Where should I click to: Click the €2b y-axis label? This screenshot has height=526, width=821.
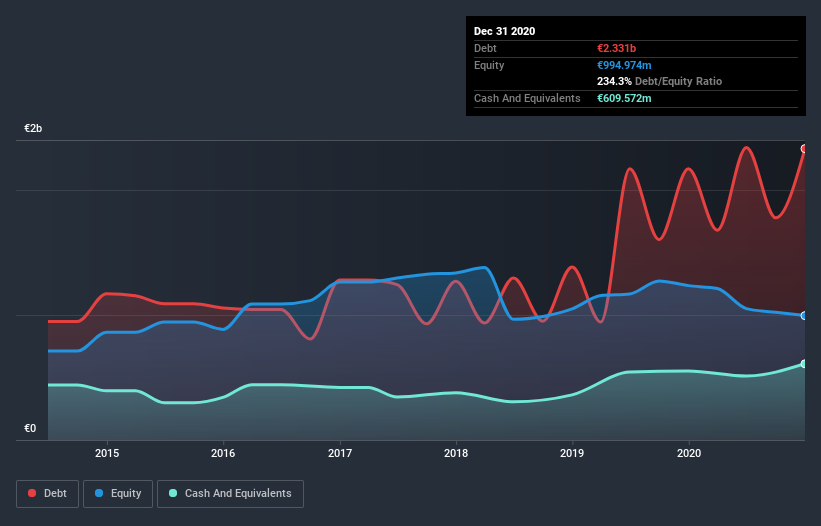pyautogui.click(x=33, y=128)
